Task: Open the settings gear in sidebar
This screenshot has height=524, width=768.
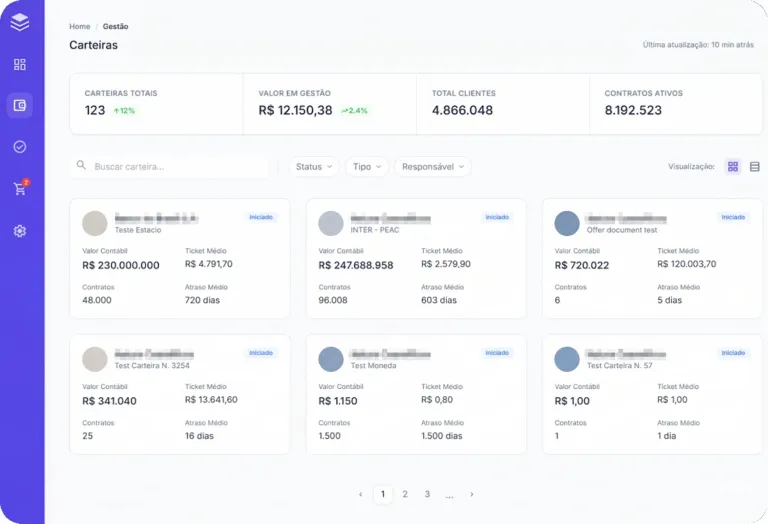Action: (x=20, y=231)
